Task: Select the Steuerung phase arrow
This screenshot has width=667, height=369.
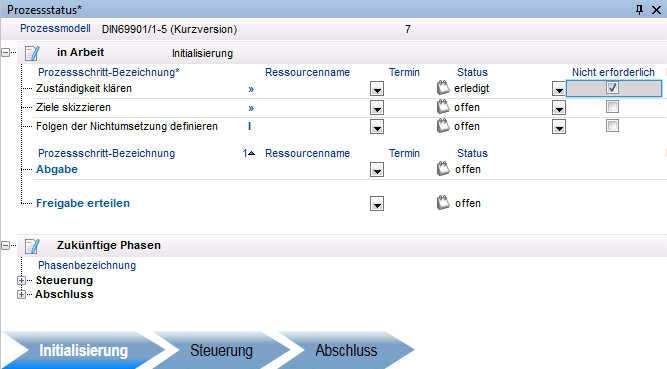Action: tap(221, 350)
